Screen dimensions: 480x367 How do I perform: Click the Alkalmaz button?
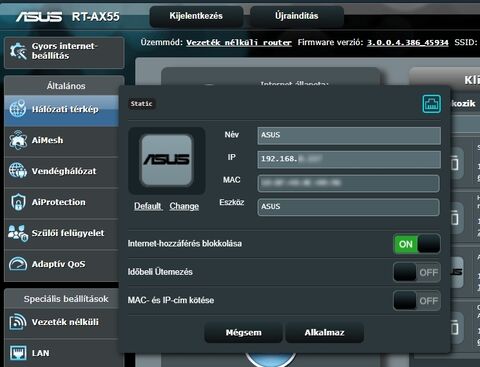324,332
